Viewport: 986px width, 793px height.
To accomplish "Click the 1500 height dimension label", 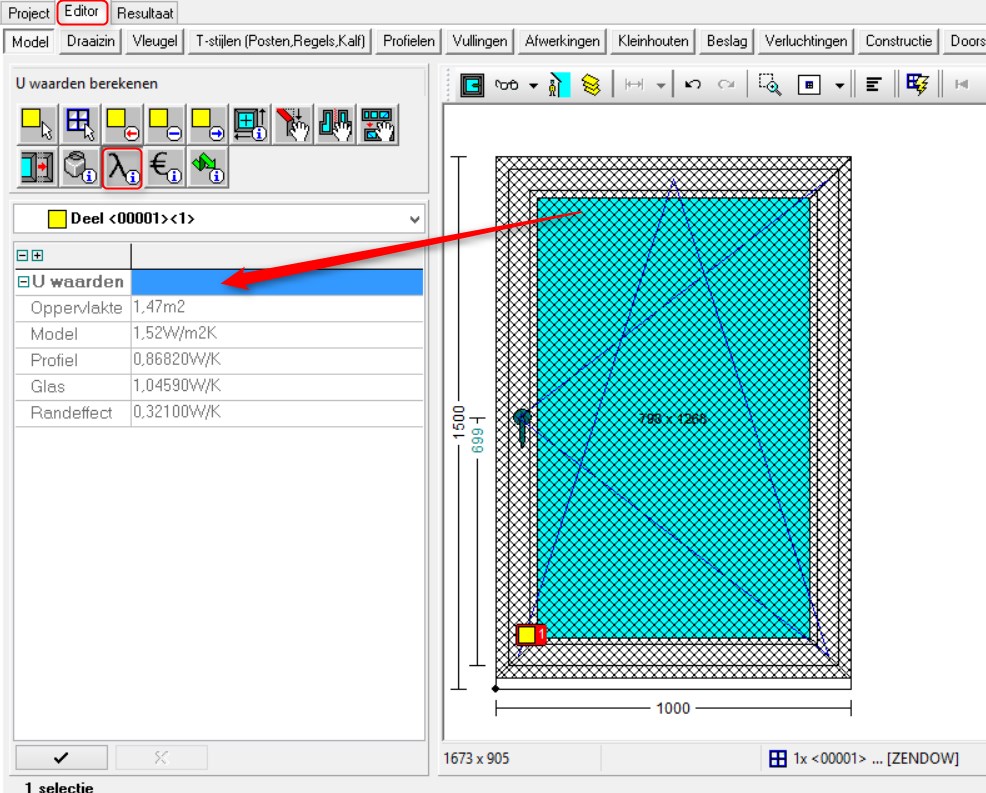I will click(x=459, y=421).
